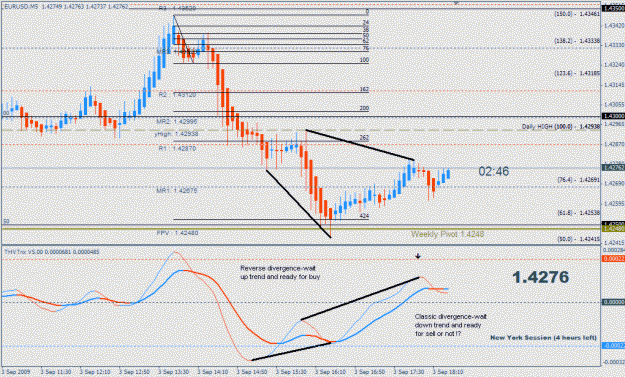Click the 3 Sep 13:30 time axis label
Viewport: 625px width, 377px height.
point(173,372)
